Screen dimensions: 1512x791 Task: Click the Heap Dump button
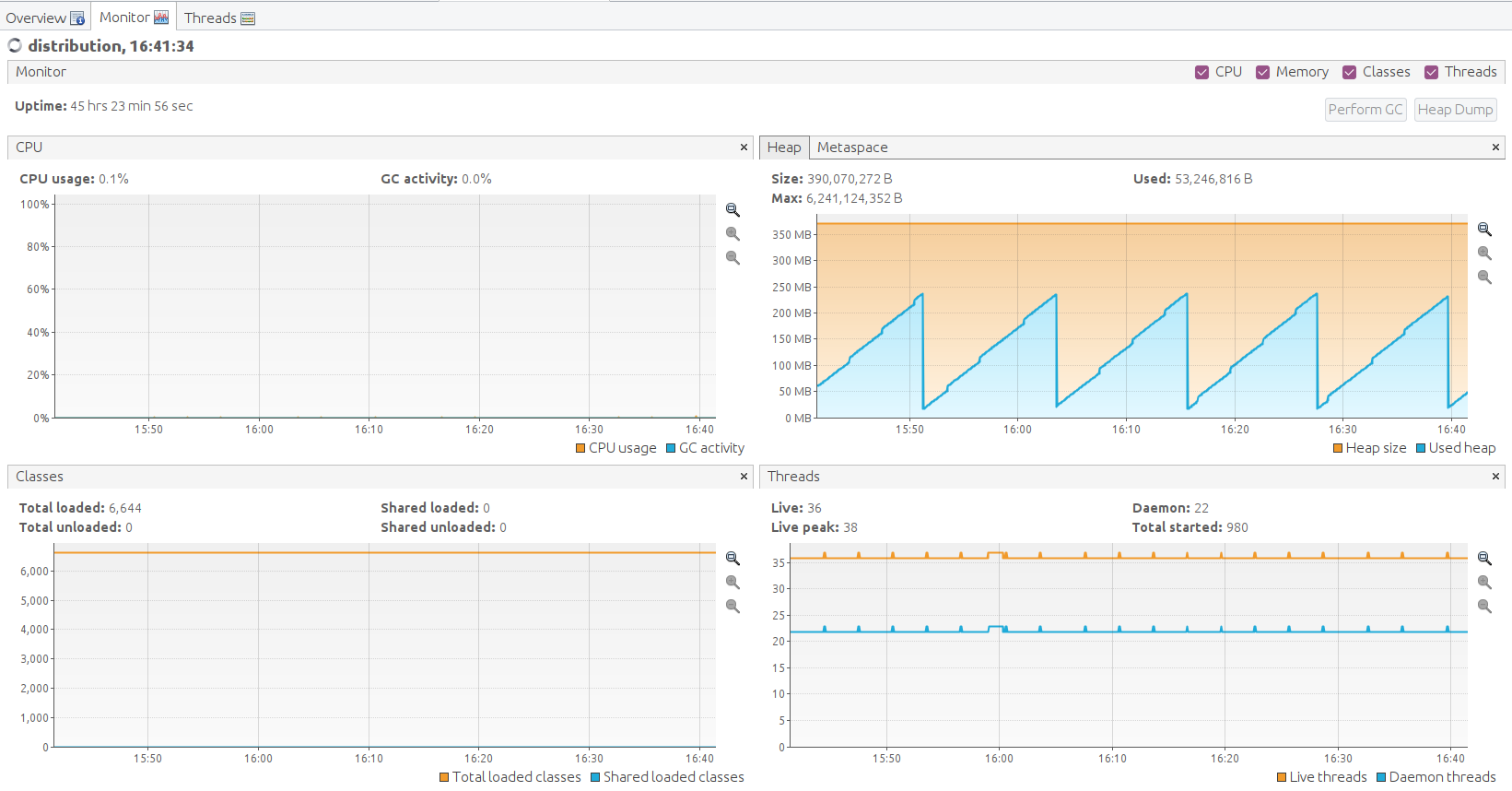(1455, 110)
